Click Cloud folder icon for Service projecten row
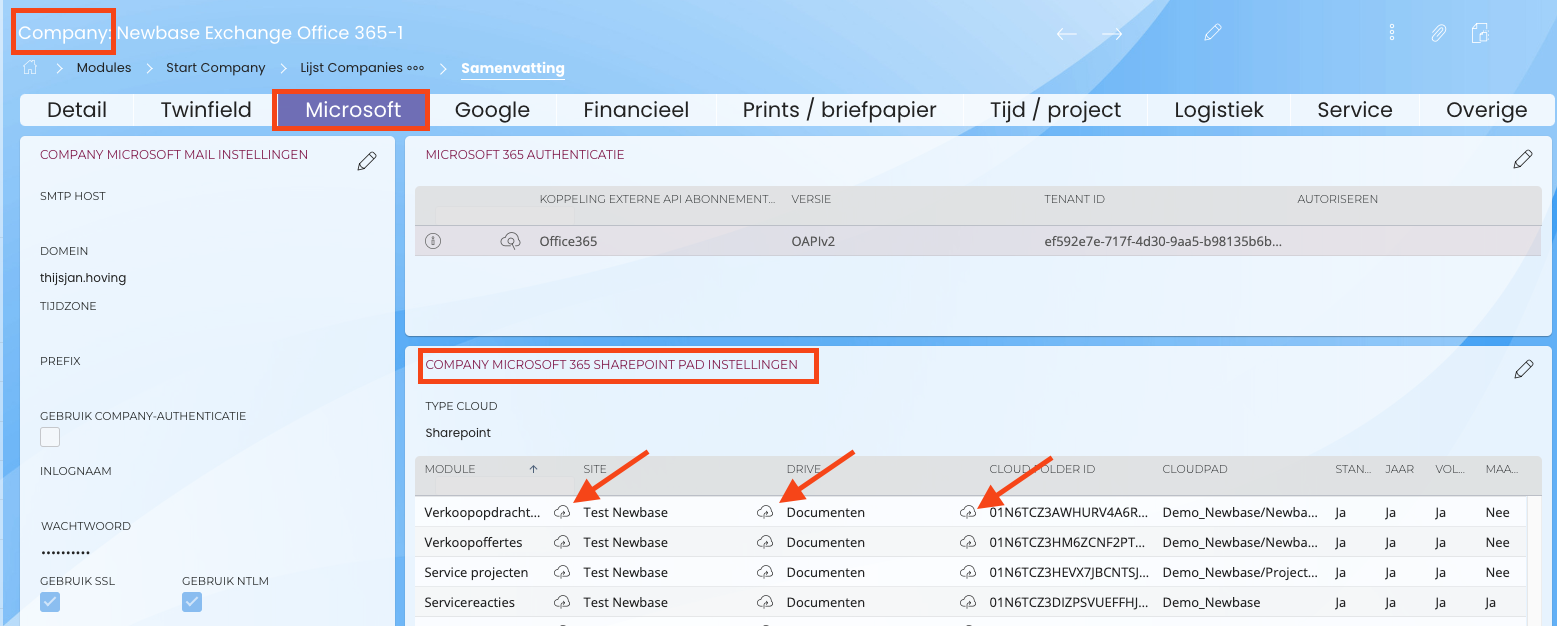Image resolution: width=1557 pixels, height=626 pixels. point(968,572)
